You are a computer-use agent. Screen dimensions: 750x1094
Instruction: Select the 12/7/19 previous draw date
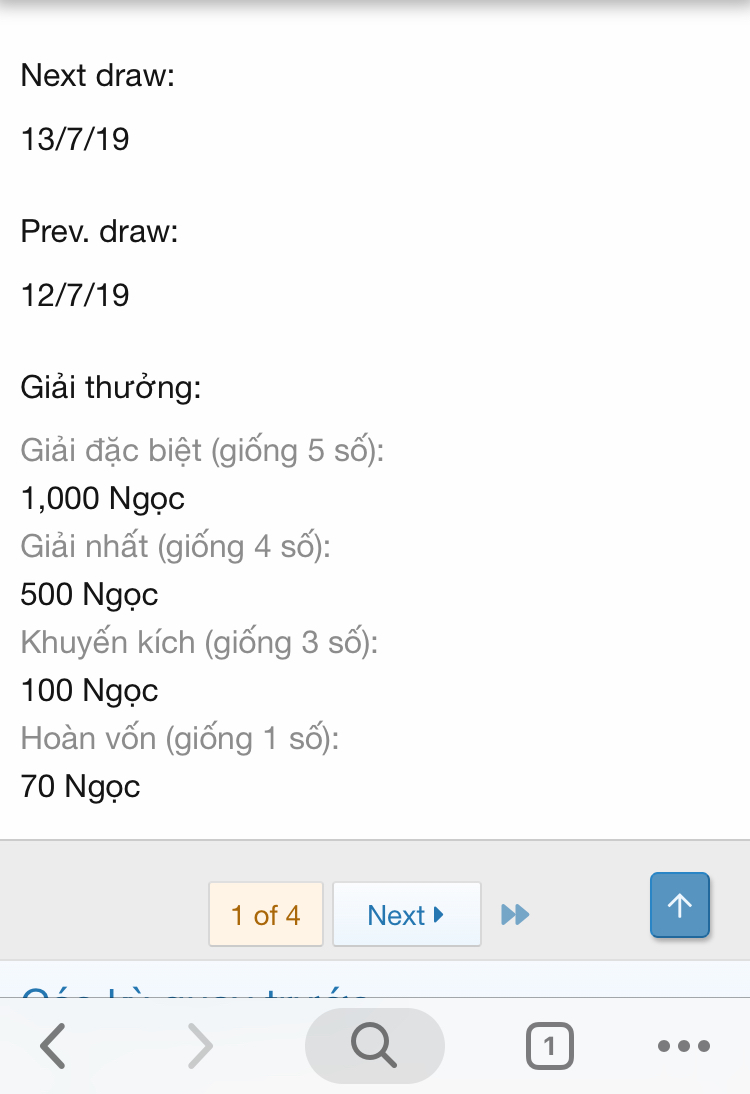(75, 295)
